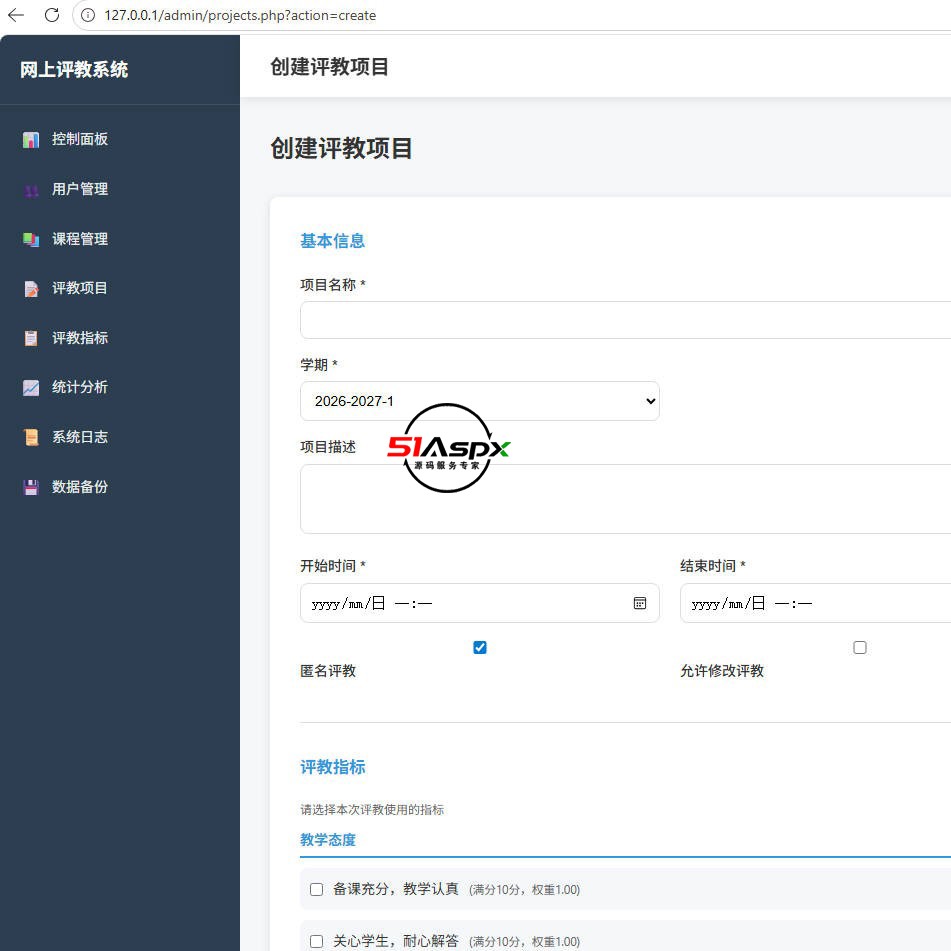Open the 学期 dropdown showing 2026-2027-1
Image resolution: width=951 pixels, height=951 pixels.
click(x=479, y=401)
